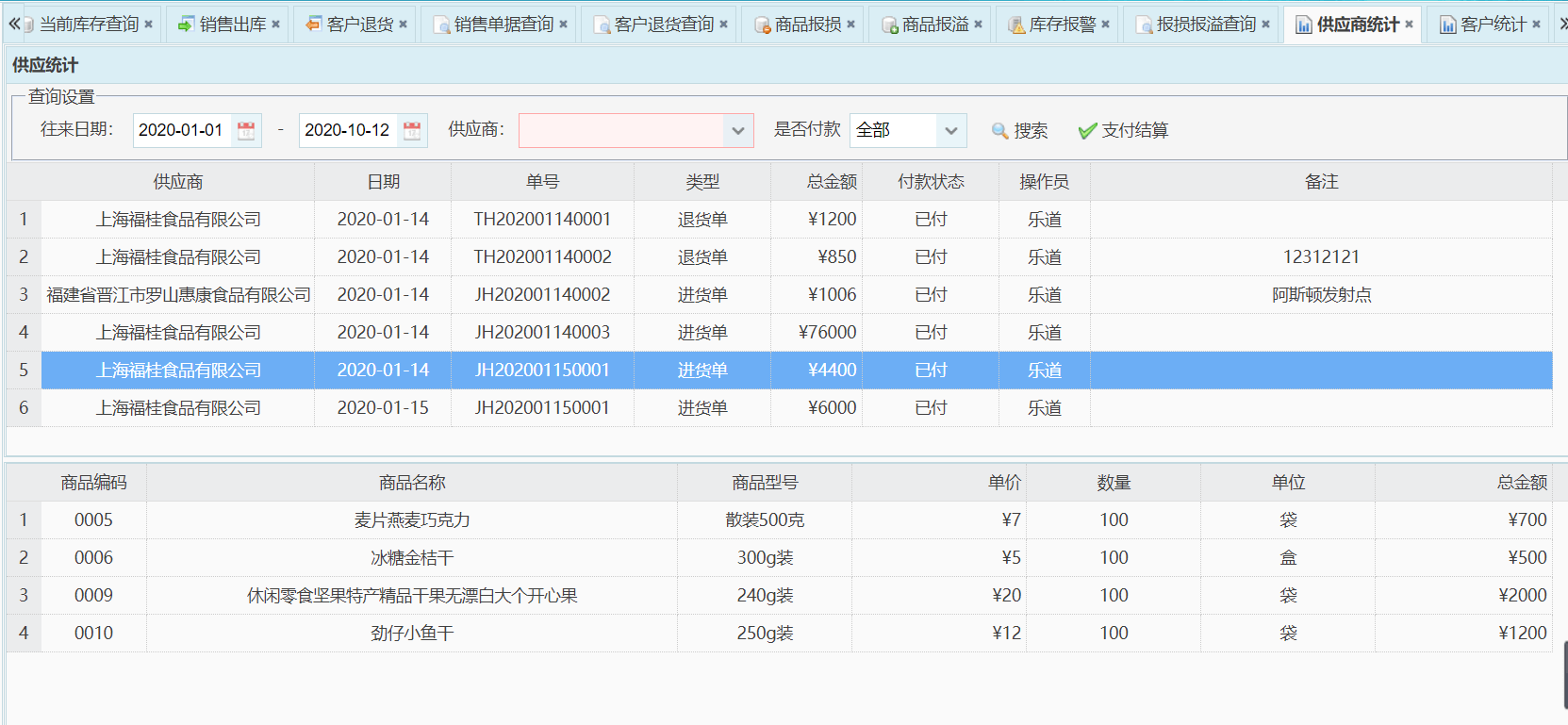Close the 报损报溢查询 tab

coord(1265,25)
